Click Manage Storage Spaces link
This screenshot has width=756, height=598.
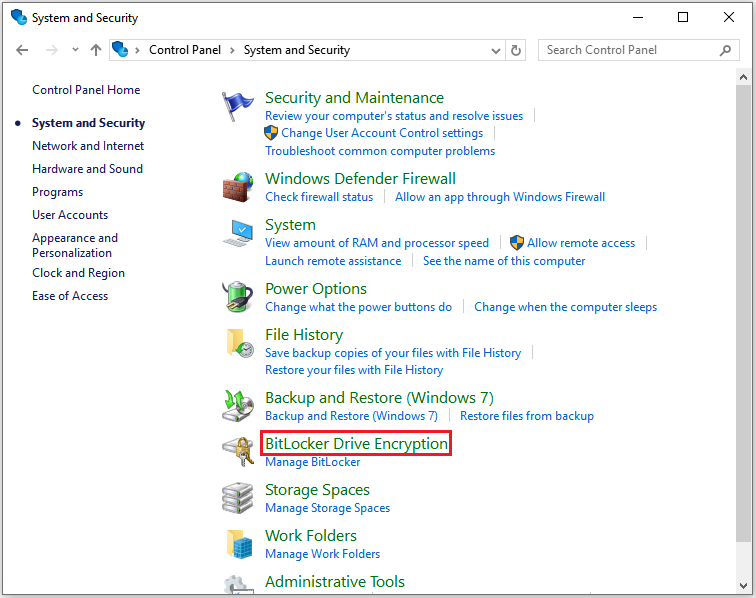pyautogui.click(x=327, y=508)
